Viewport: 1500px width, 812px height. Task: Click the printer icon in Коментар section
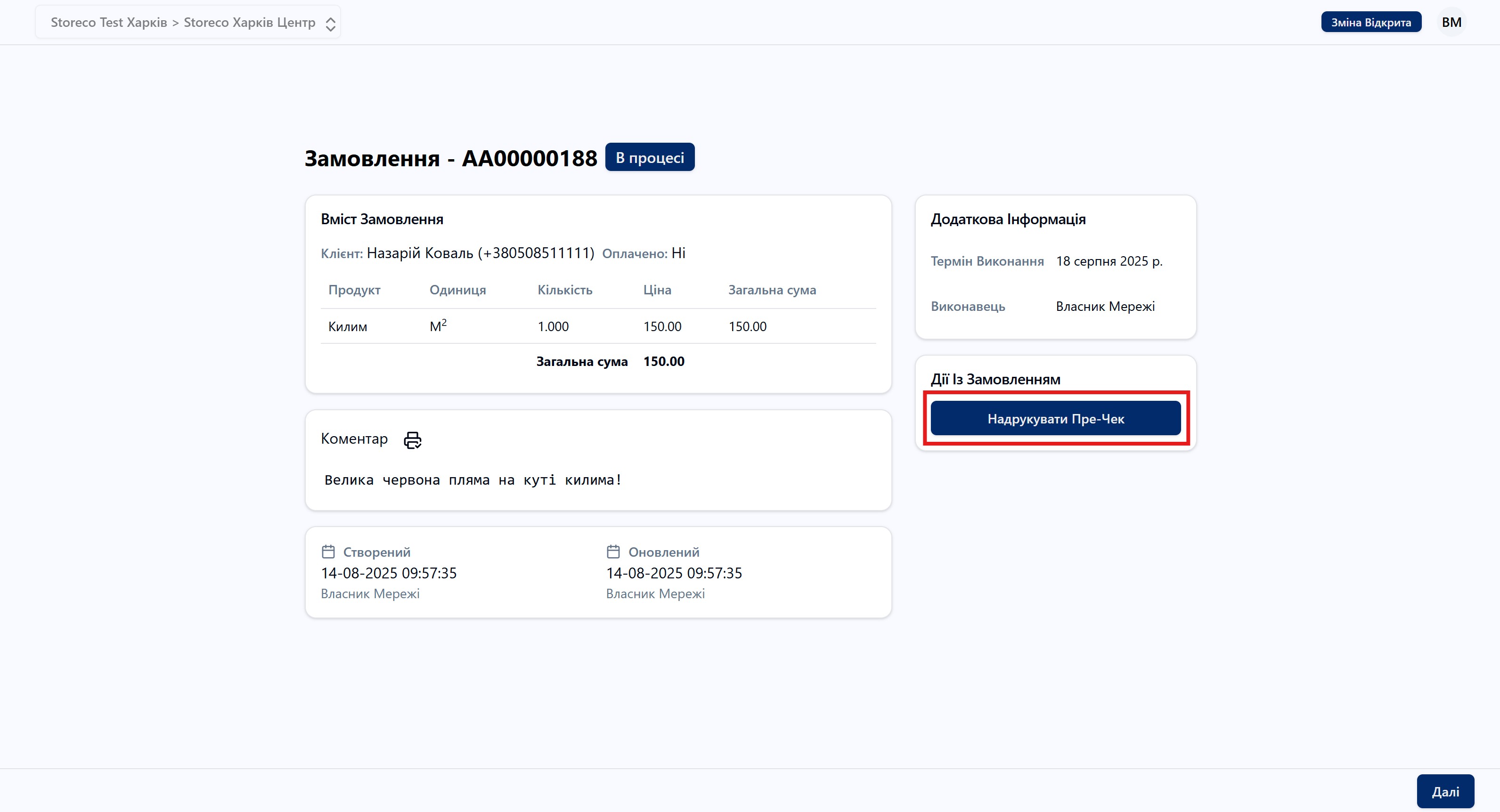pos(413,440)
